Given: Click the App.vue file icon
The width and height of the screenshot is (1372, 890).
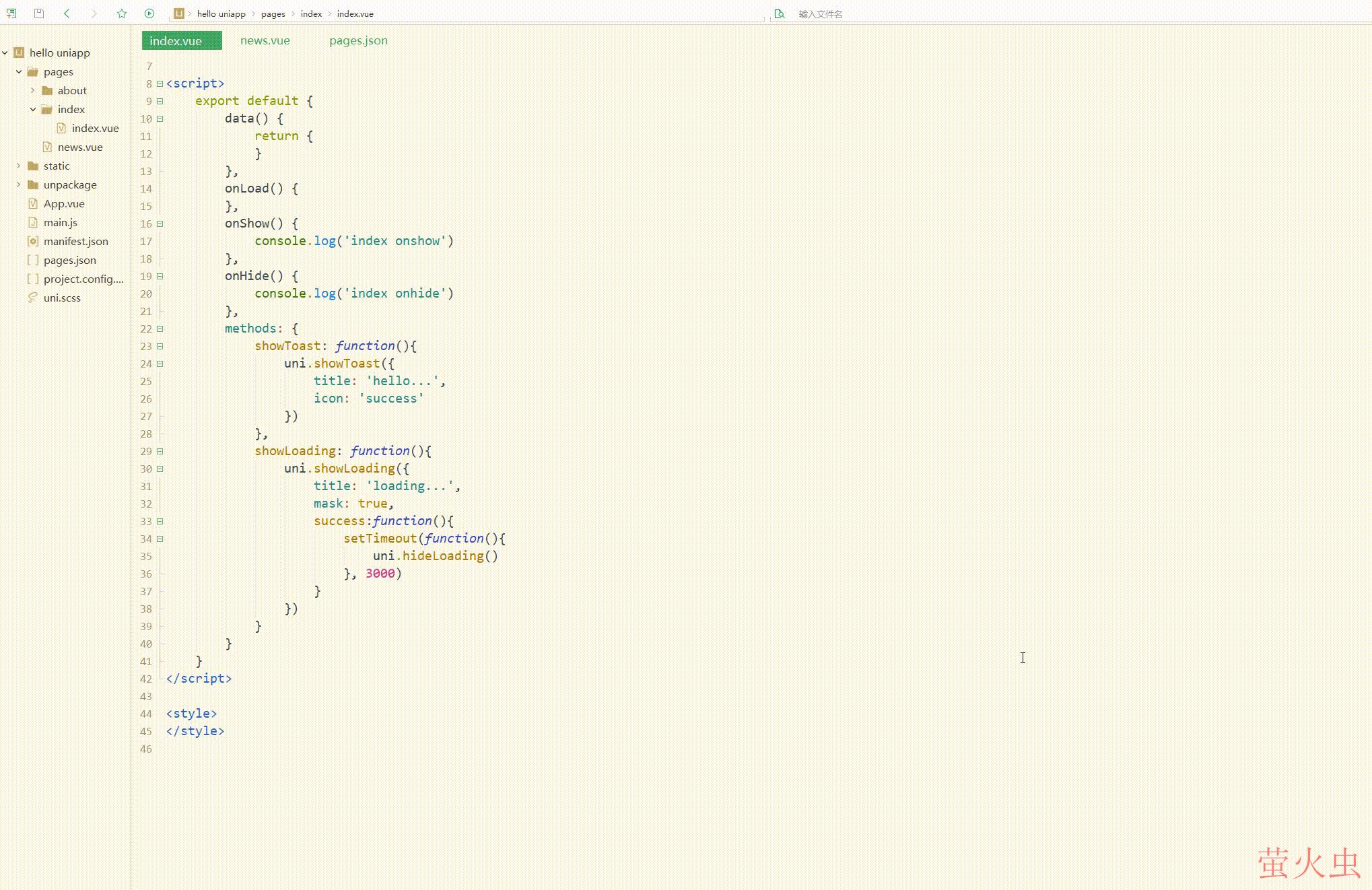Looking at the screenshot, I should tap(33, 203).
